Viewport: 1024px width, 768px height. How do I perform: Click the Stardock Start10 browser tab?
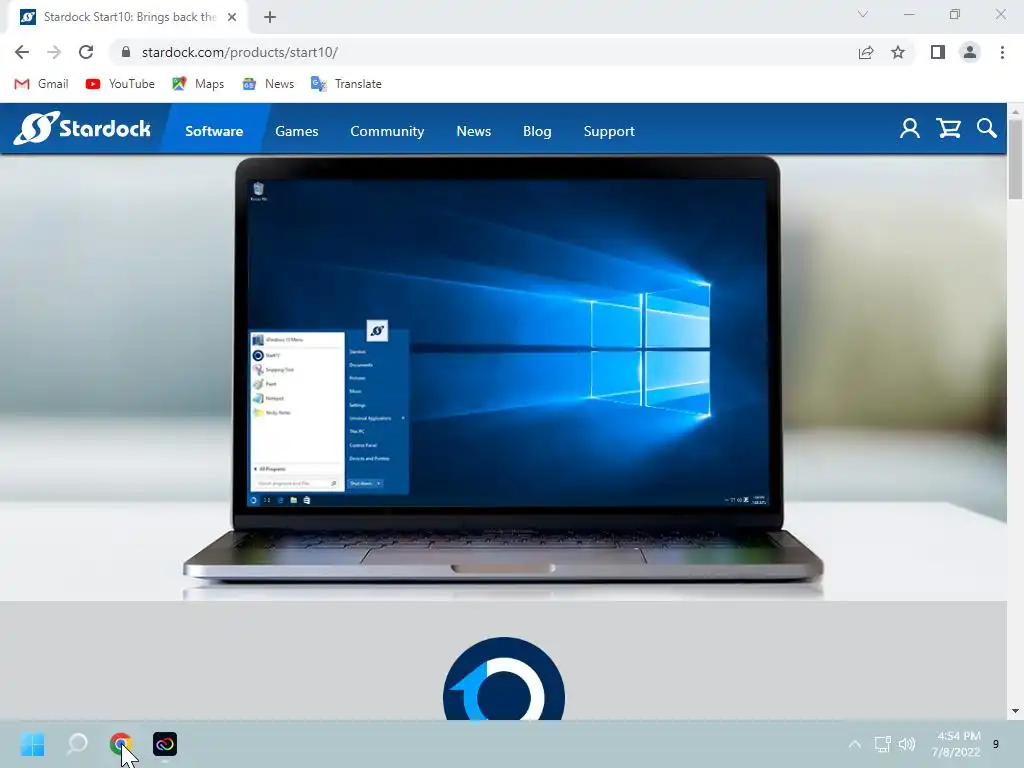[x=128, y=17]
